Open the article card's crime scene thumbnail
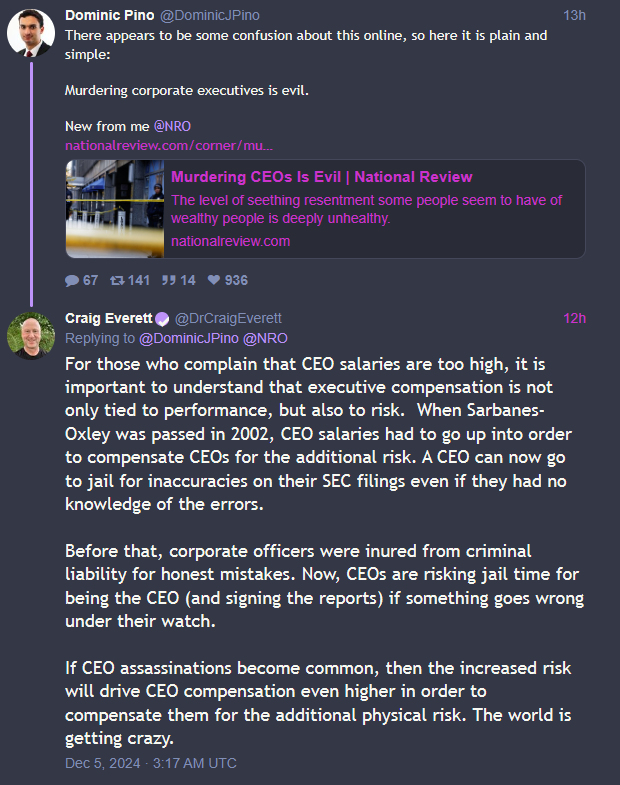 coord(115,209)
